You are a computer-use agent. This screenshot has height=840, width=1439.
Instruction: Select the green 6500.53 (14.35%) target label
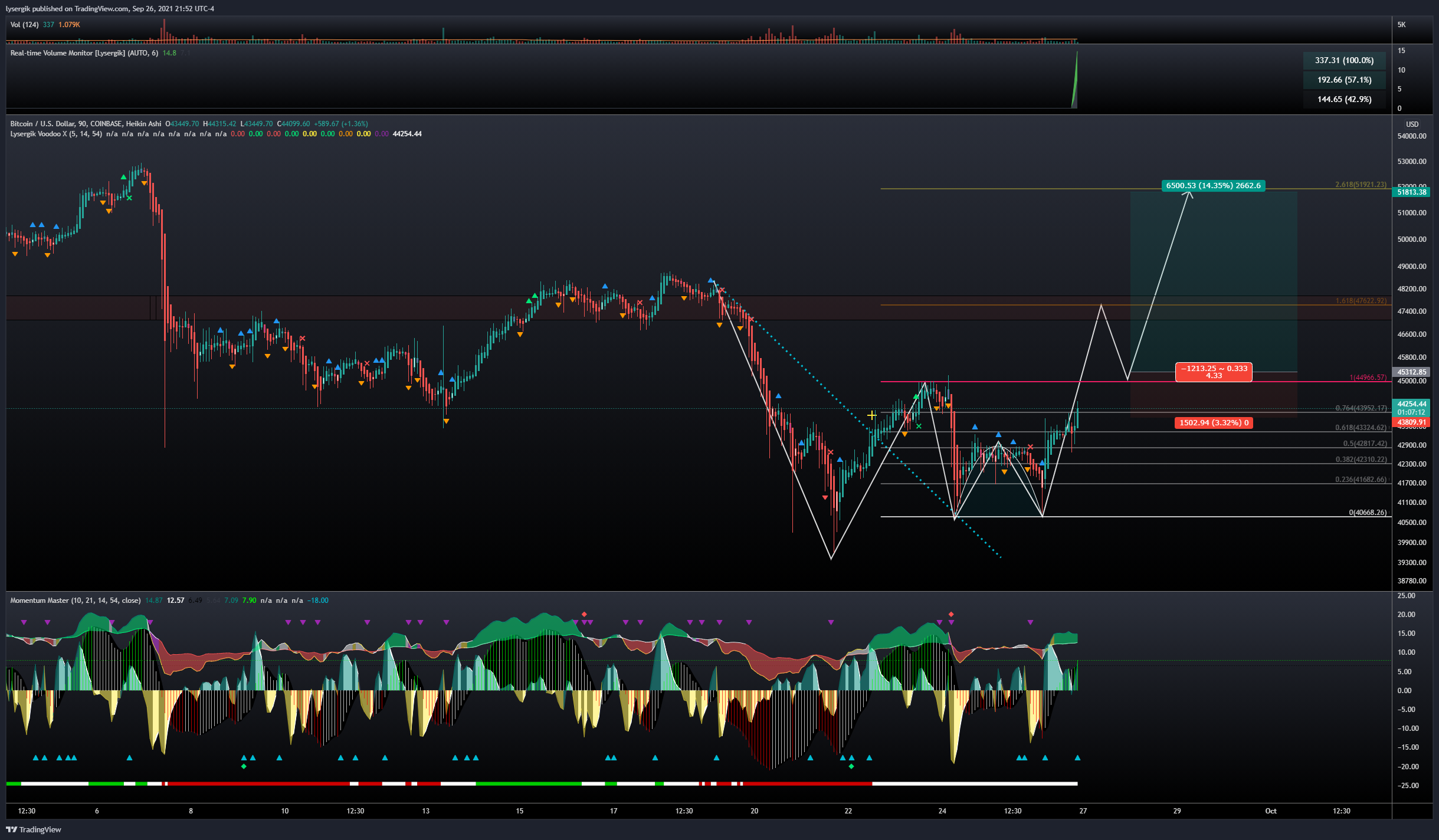pyautogui.click(x=1213, y=185)
